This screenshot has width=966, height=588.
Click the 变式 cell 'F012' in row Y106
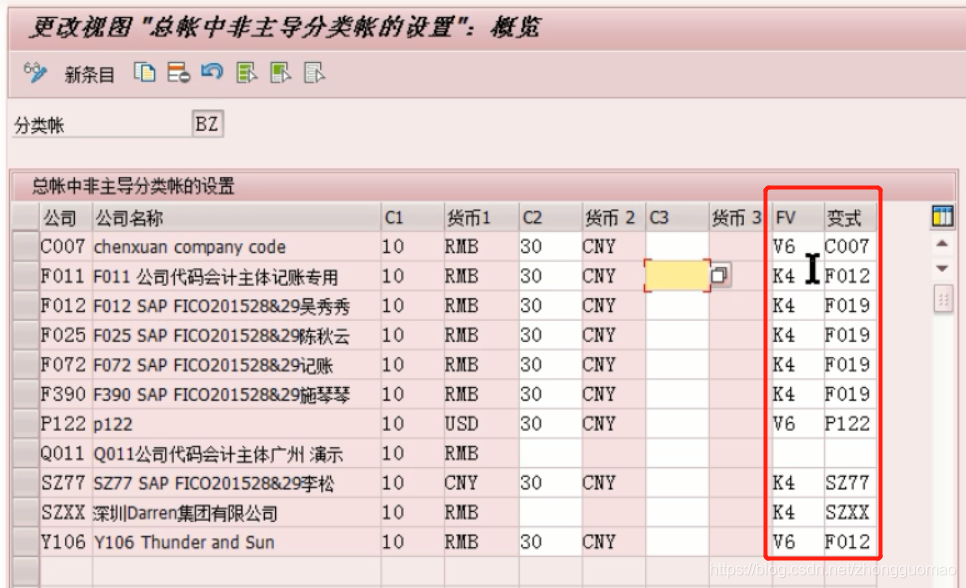[851, 542]
